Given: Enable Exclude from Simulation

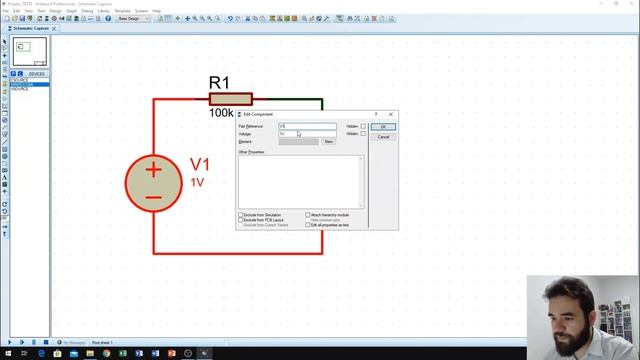Looking at the screenshot, I should click(240, 215).
